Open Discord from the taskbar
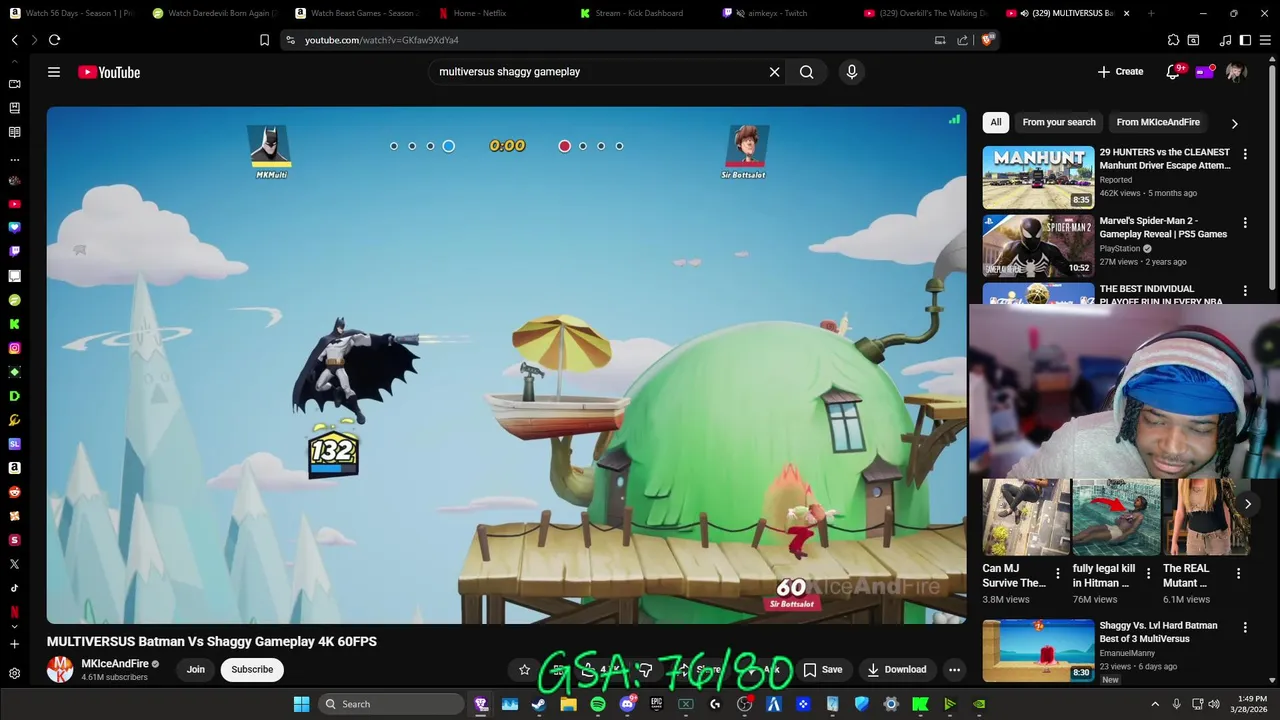Viewport: 1280px width, 720px height. click(627, 704)
